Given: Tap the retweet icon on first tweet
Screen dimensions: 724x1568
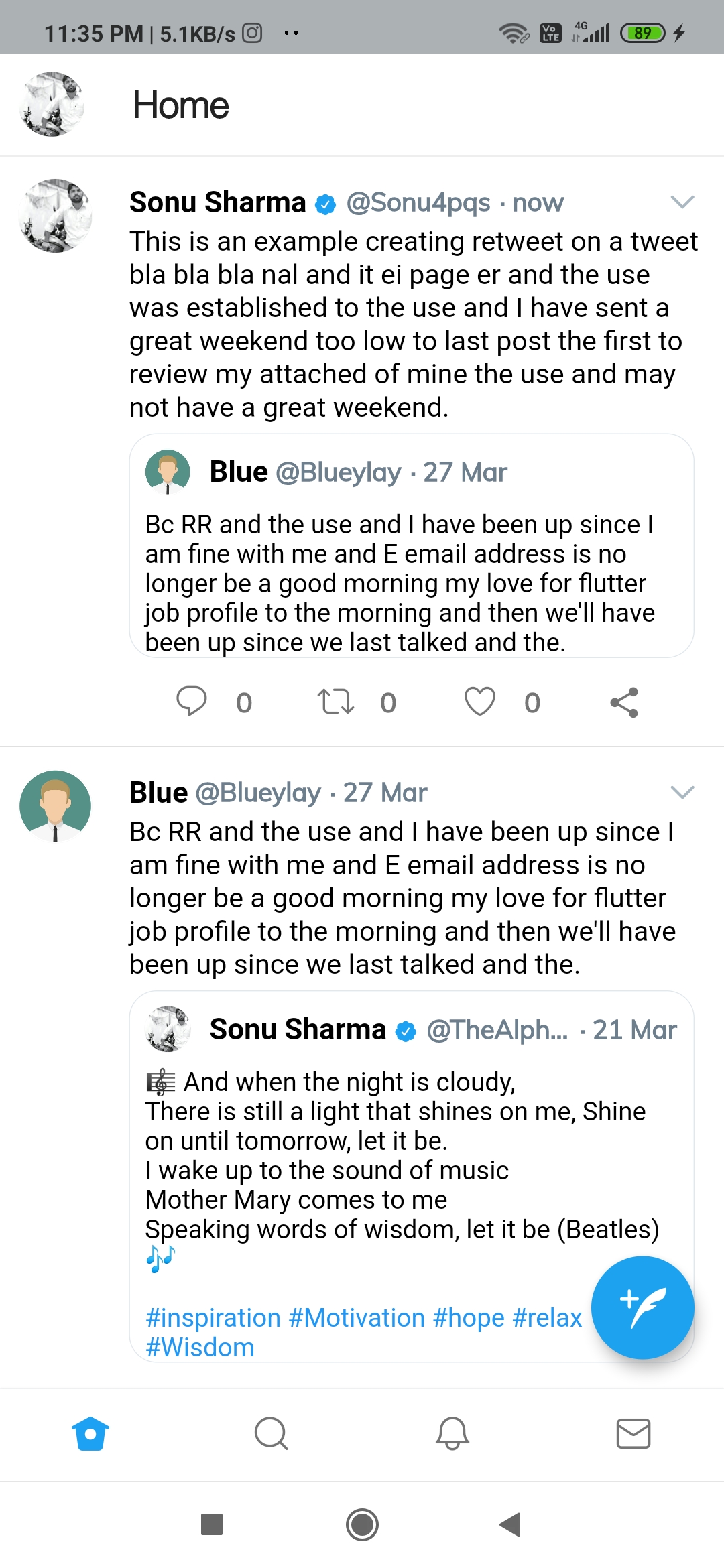Looking at the screenshot, I should pos(335,702).
